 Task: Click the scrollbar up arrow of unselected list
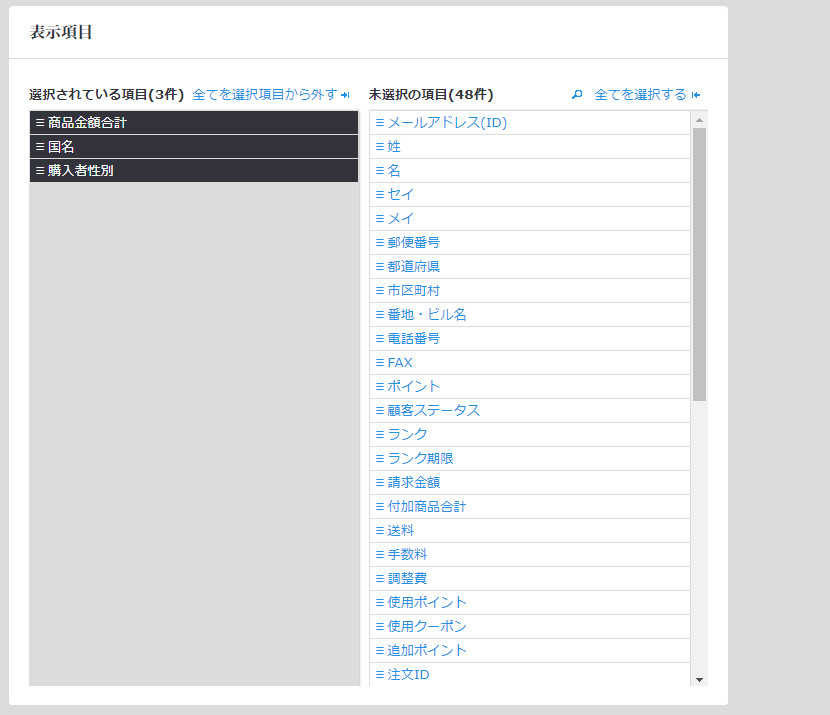[699, 120]
